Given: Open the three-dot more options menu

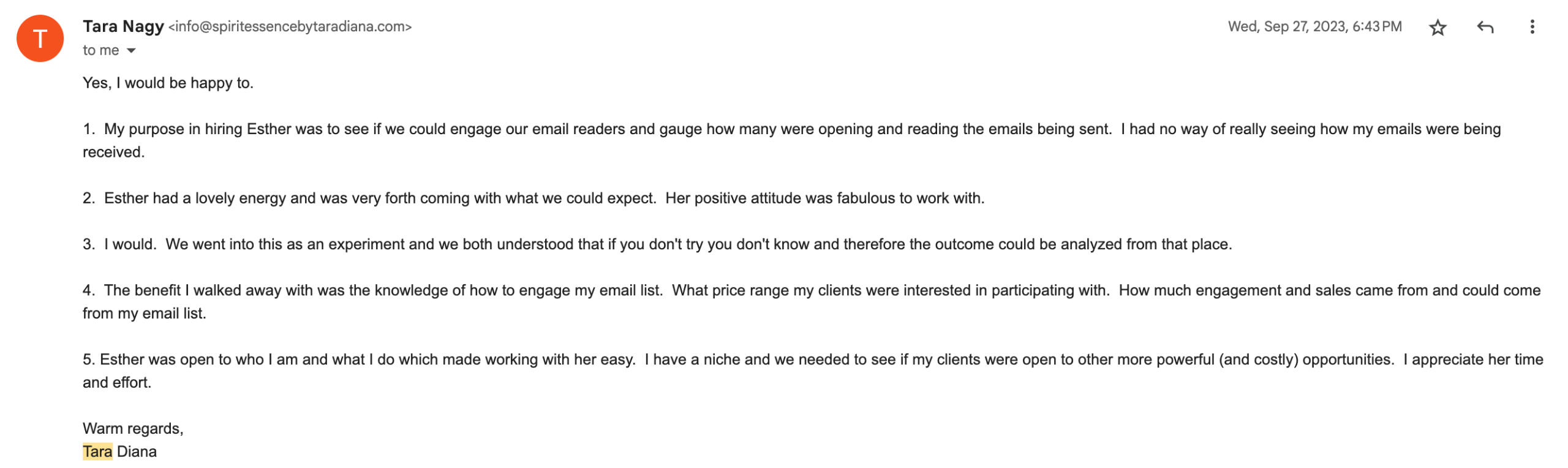Looking at the screenshot, I should [1532, 28].
